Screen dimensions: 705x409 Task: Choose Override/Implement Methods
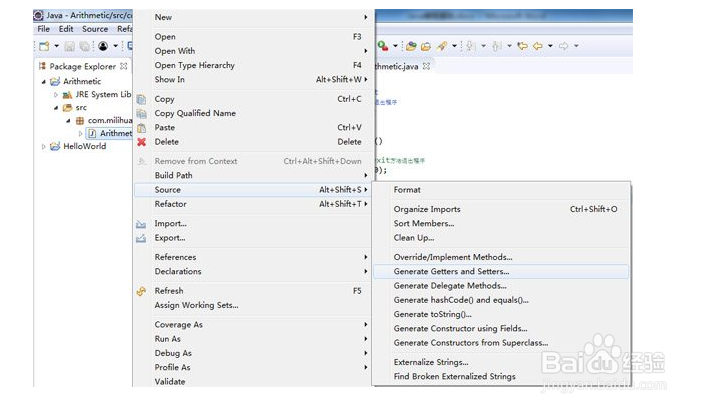[501, 258]
